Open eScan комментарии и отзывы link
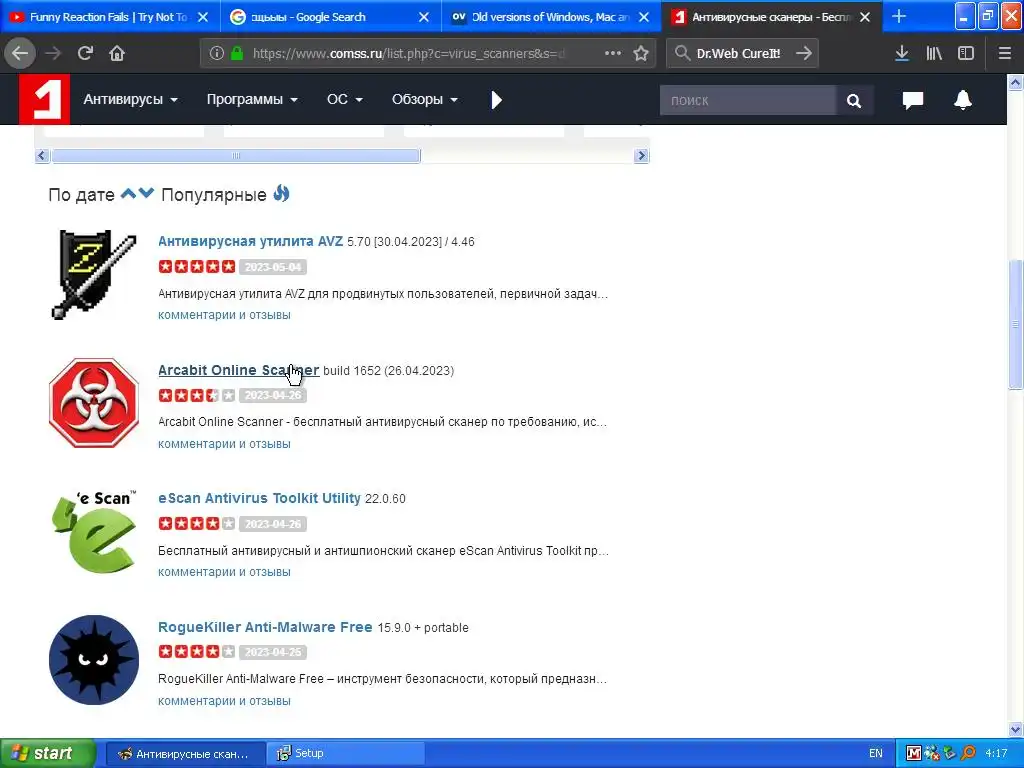This screenshot has width=1024, height=768. point(224,572)
